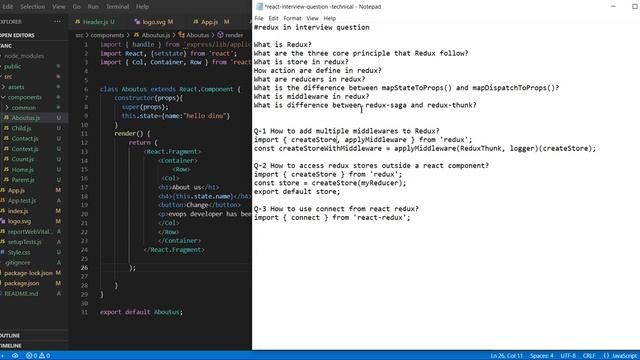The image size is (640, 360).
Task: Open errors and warnings status indicator
Action: pyautogui.click(x=38, y=356)
